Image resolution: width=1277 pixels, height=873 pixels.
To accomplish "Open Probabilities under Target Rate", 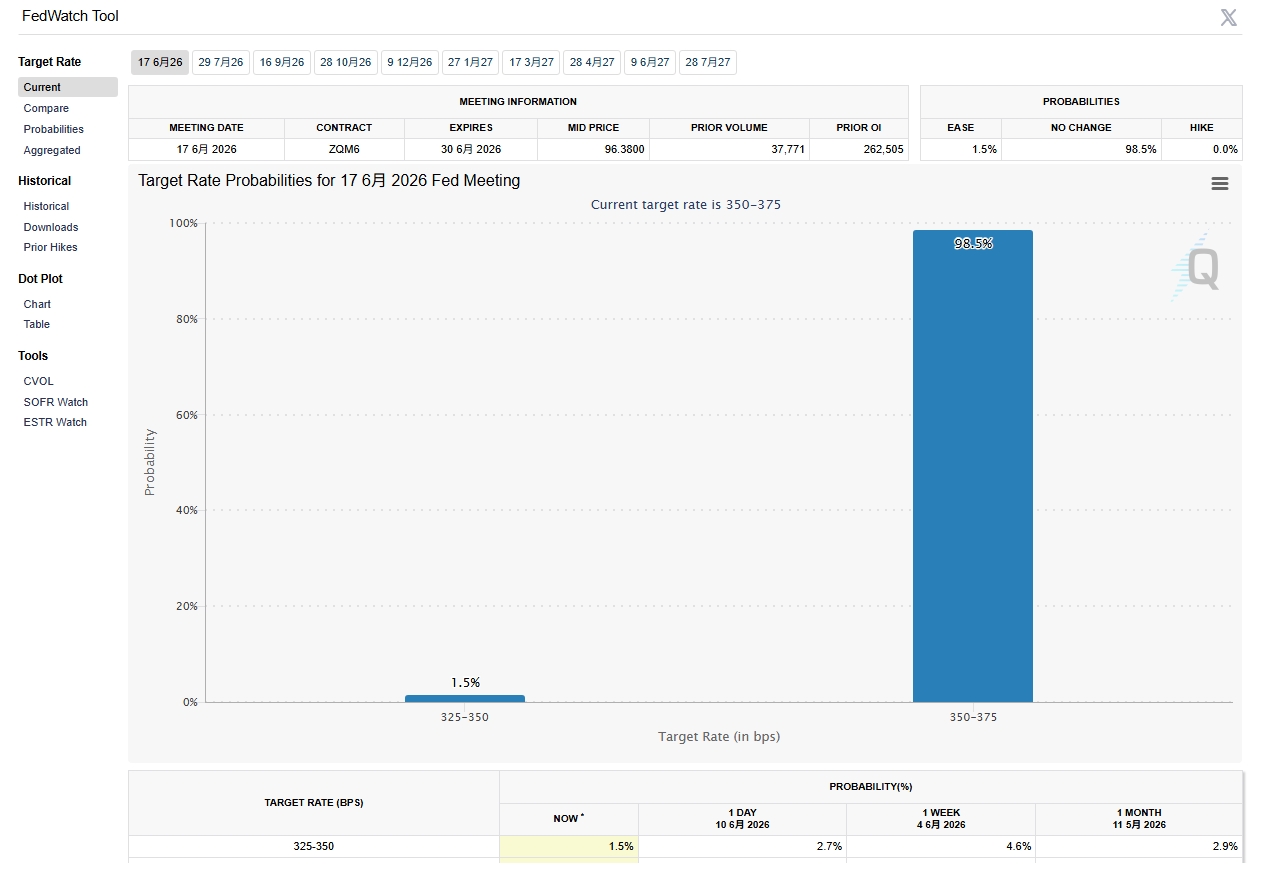I will click(x=54, y=129).
